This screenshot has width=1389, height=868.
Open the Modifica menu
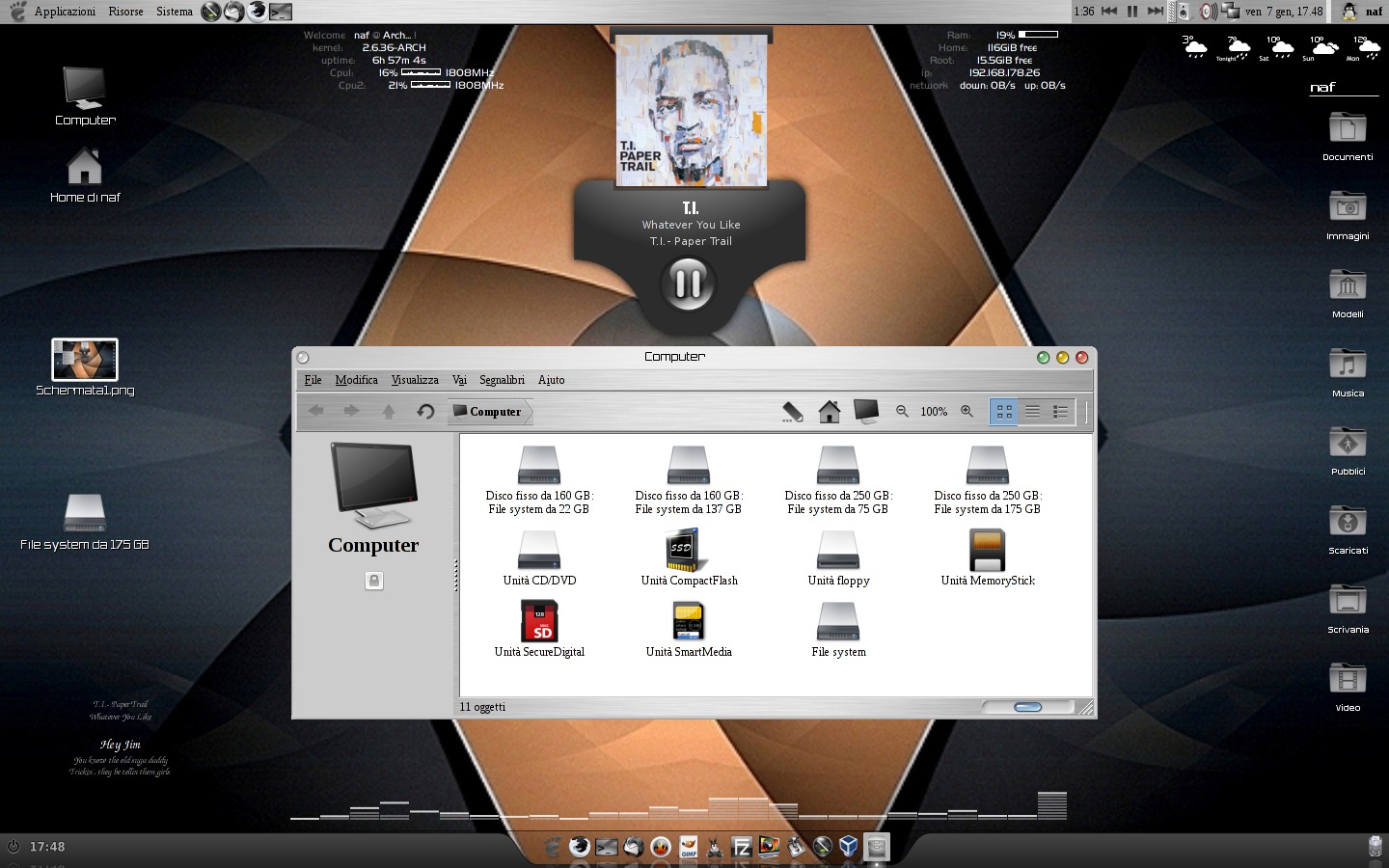(x=356, y=380)
